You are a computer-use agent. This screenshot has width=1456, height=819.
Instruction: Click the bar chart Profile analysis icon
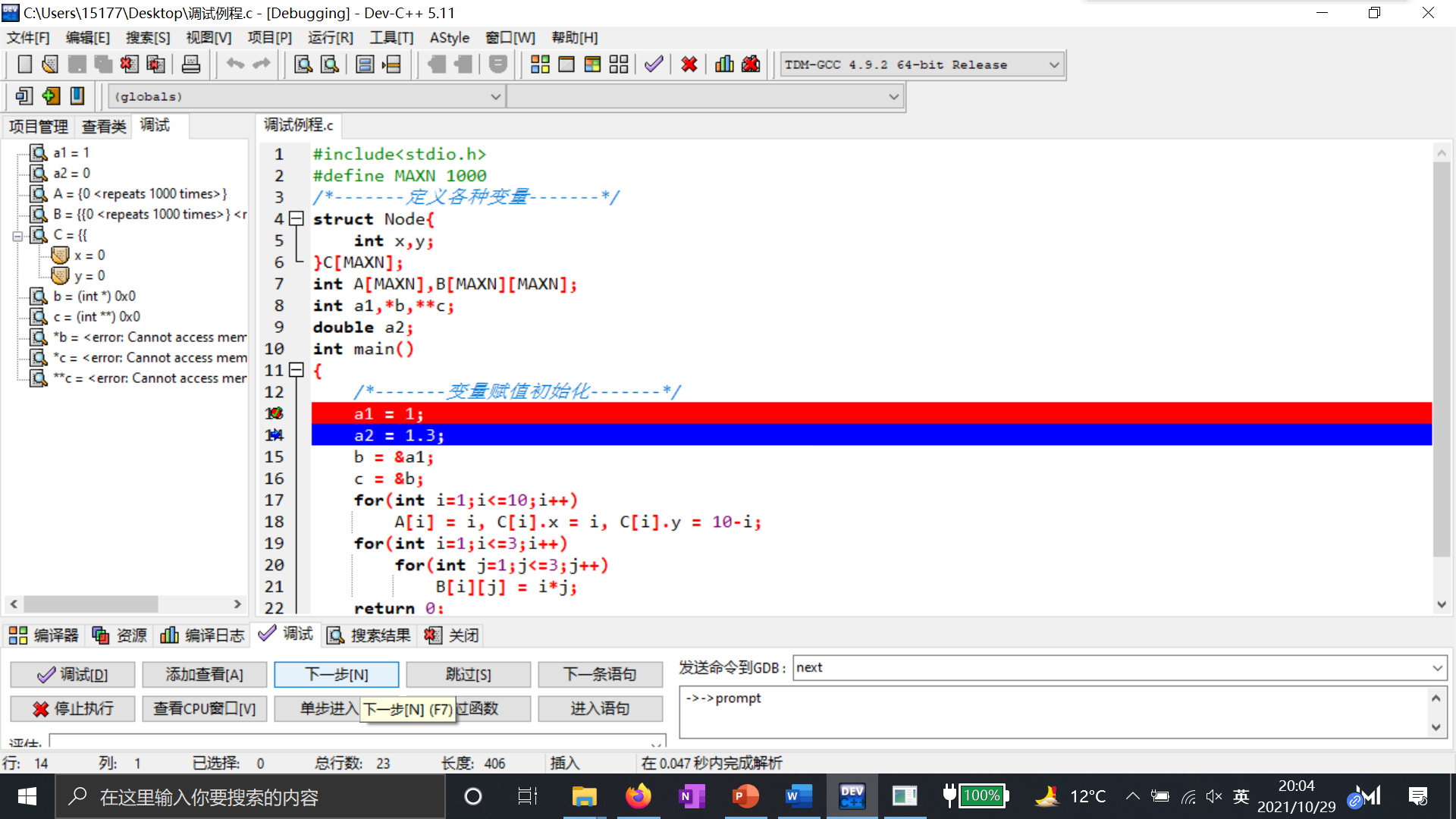tap(724, 64)
